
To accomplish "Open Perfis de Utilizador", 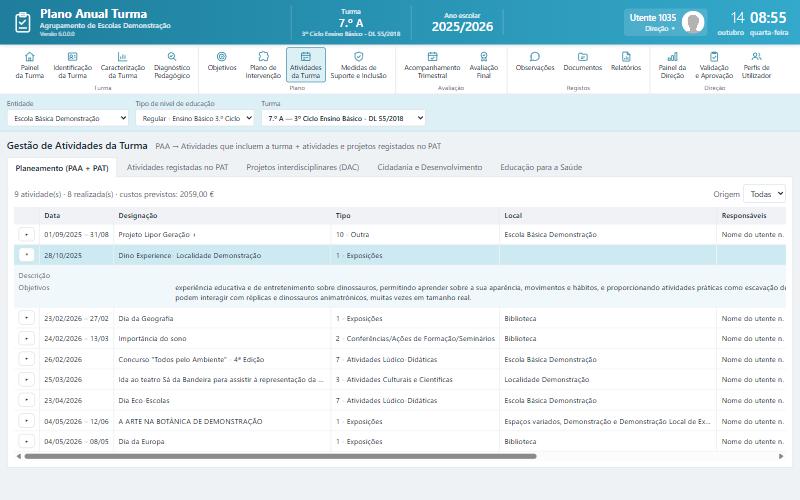I will 756,65.
